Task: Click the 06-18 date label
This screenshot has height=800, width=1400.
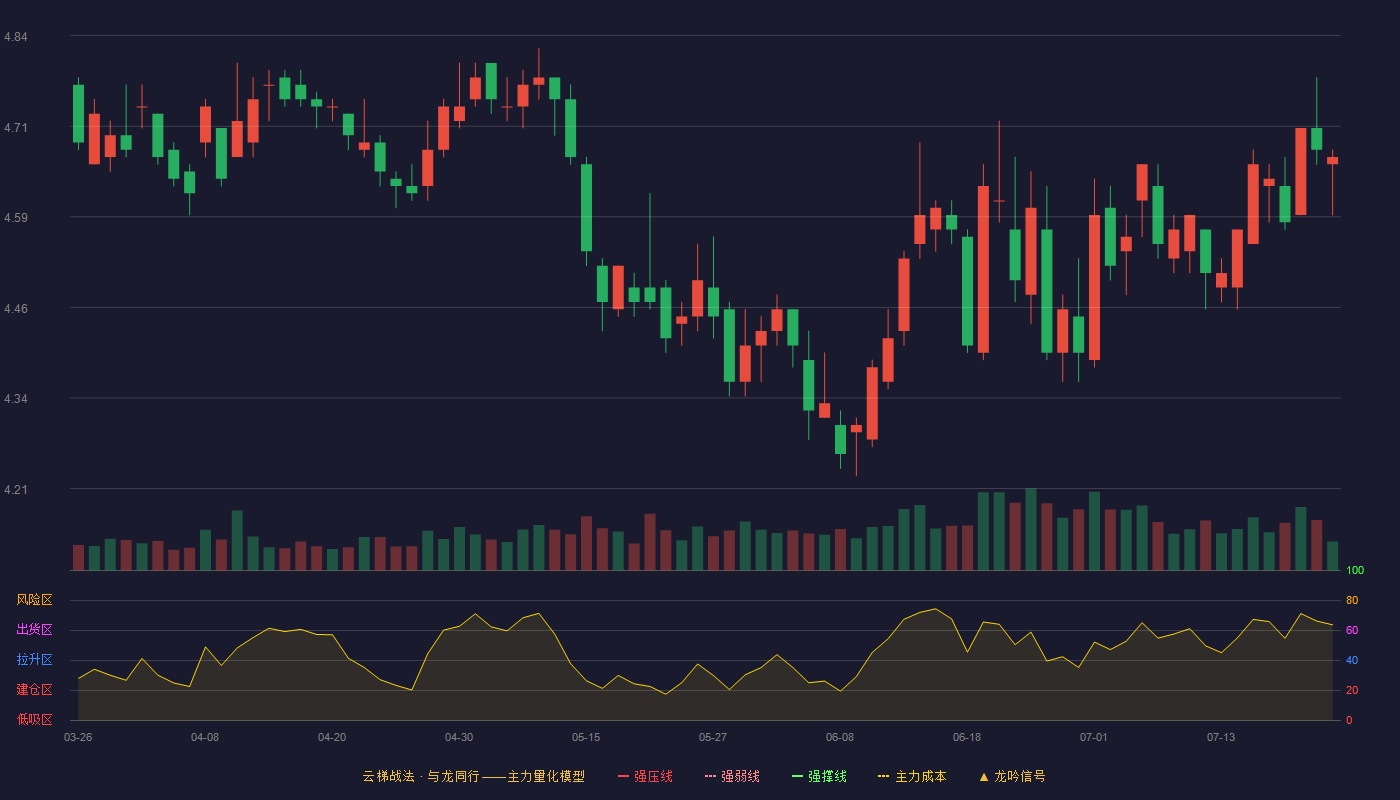Action: click(x=967, y=737)
